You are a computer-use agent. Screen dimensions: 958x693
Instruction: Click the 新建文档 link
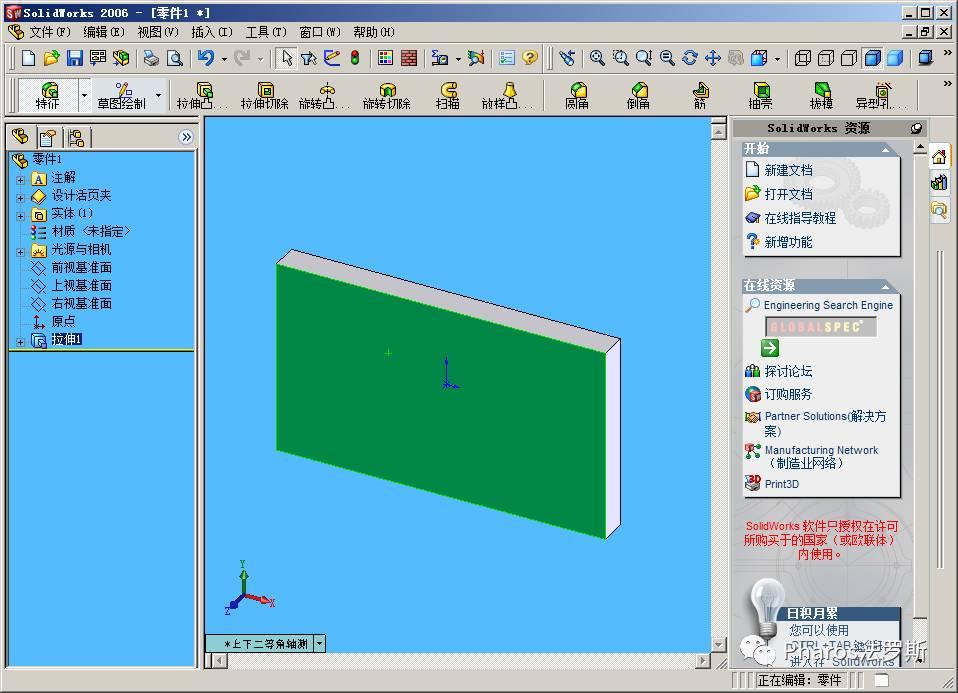(x=788, y=170)
